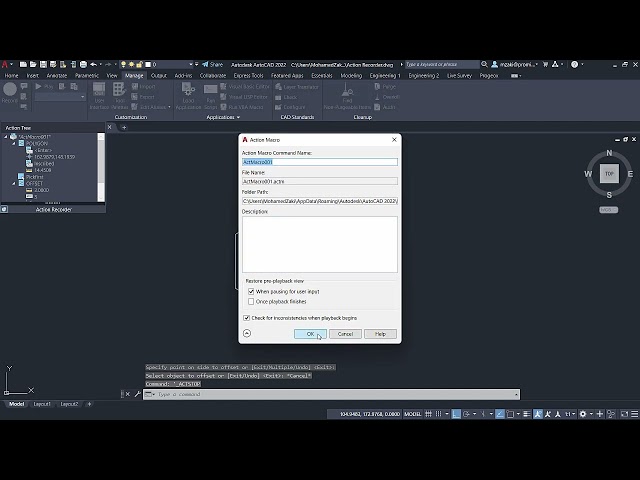Toggle lineweight display in status bar
The height and width of the screenshot is (480, 640).
(527, 414)
